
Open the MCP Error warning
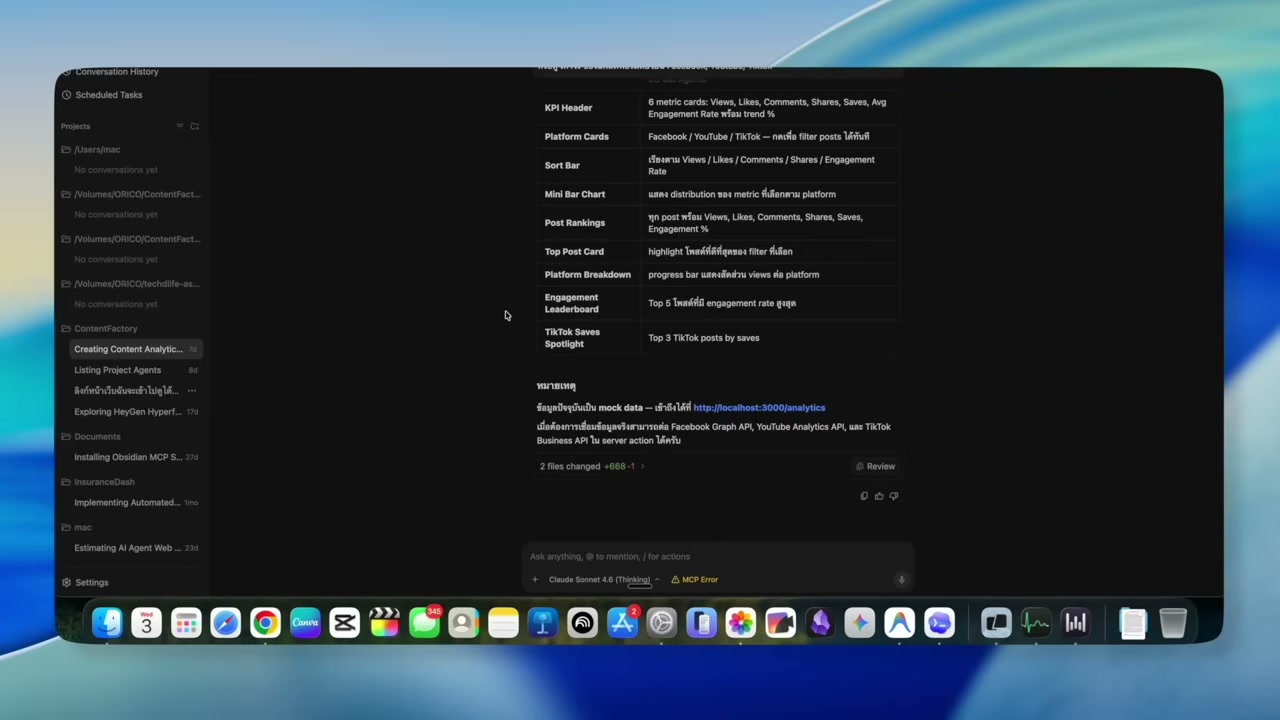tap(695, 580)
